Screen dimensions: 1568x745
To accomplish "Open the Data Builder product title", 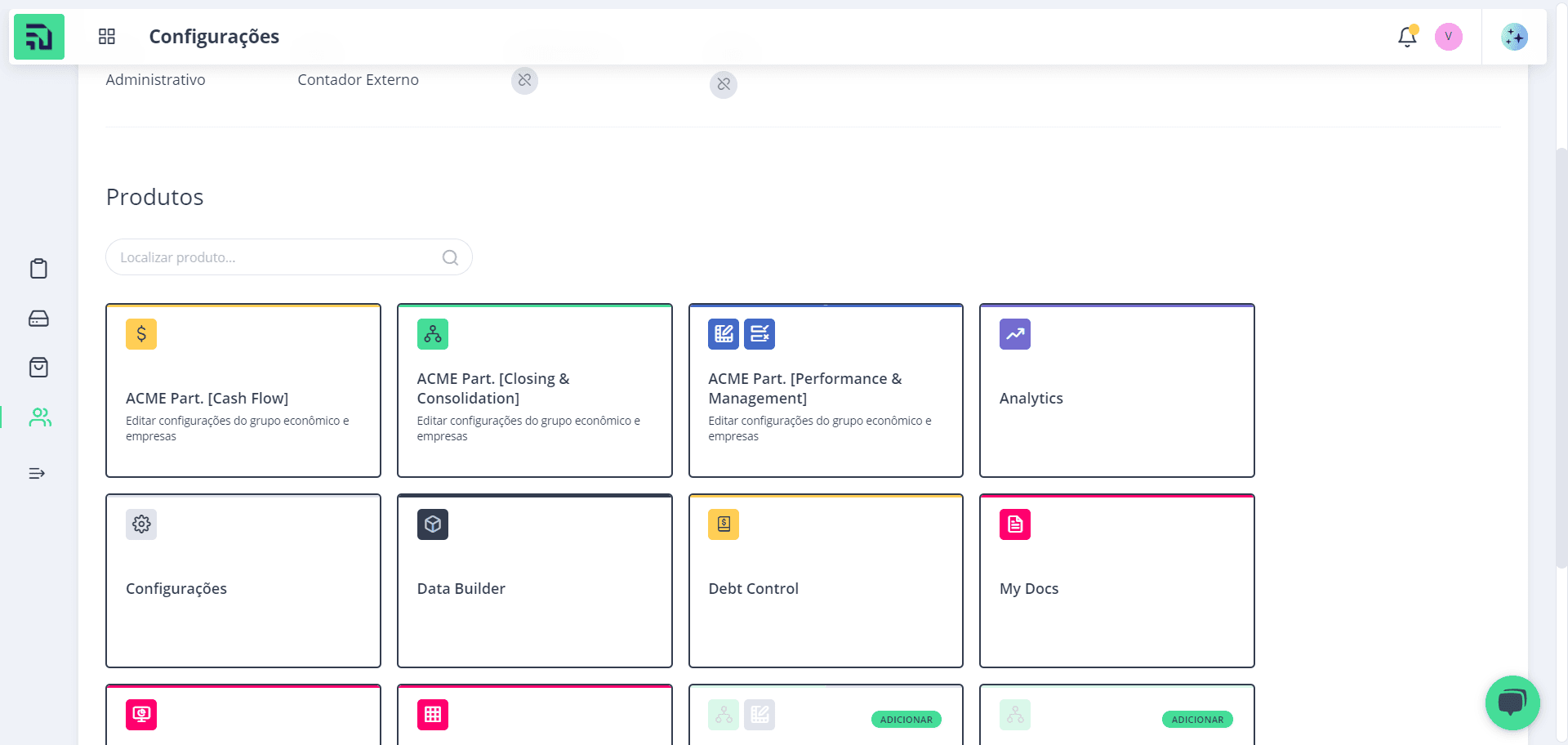I will tap(461, 589).
